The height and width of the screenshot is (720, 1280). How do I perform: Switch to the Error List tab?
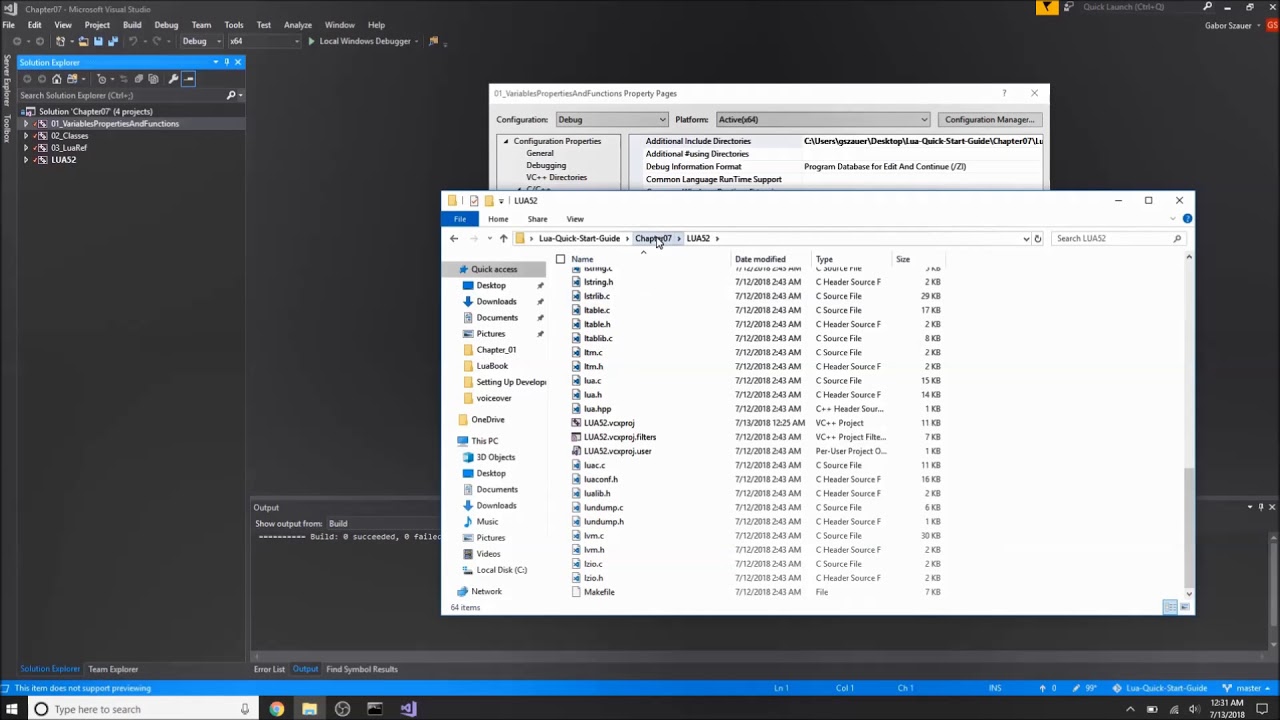pyautogui.click(x=269, y=669)
